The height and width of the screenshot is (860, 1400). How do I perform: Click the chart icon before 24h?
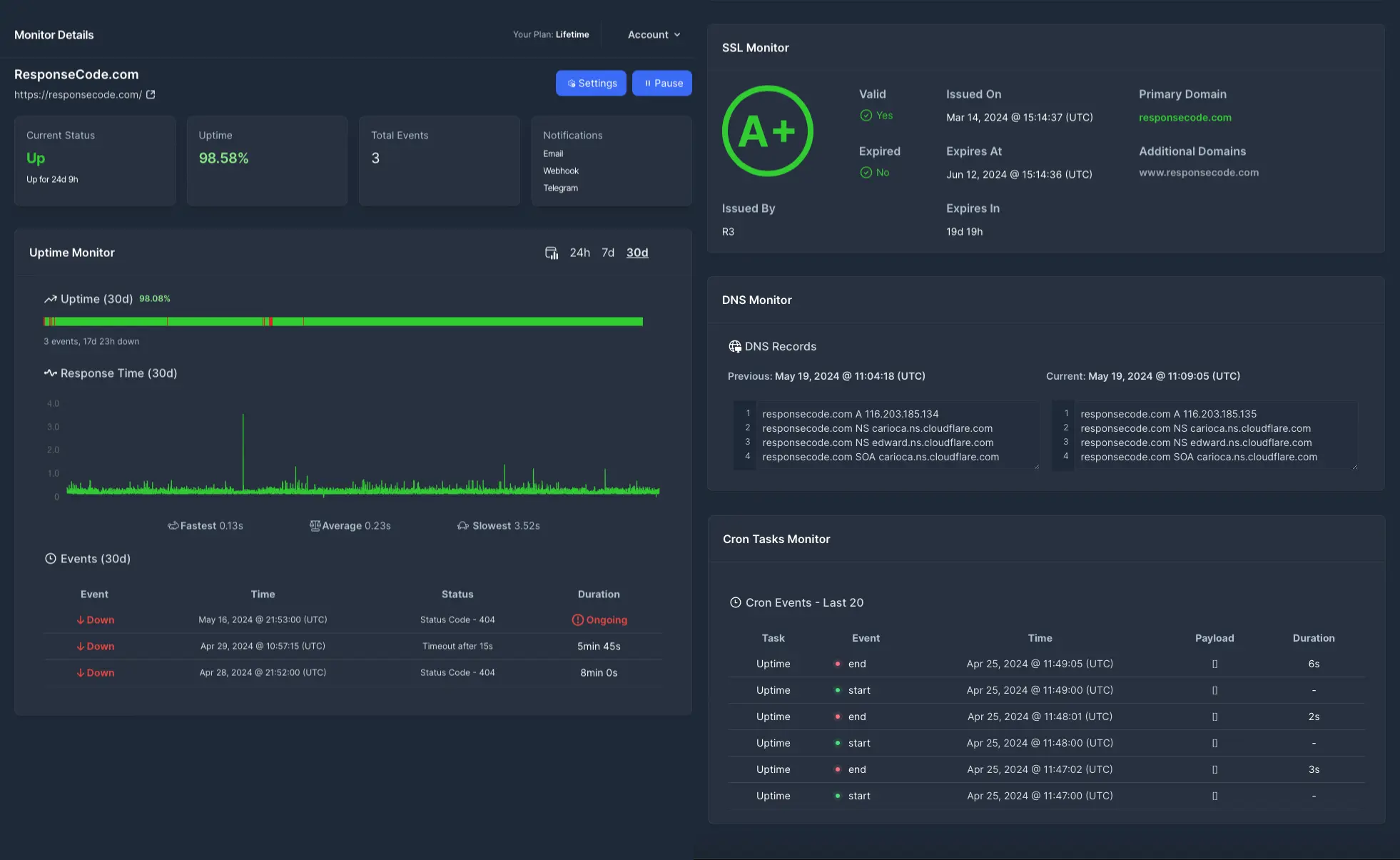pyautogui.click(x=552, y=253)
